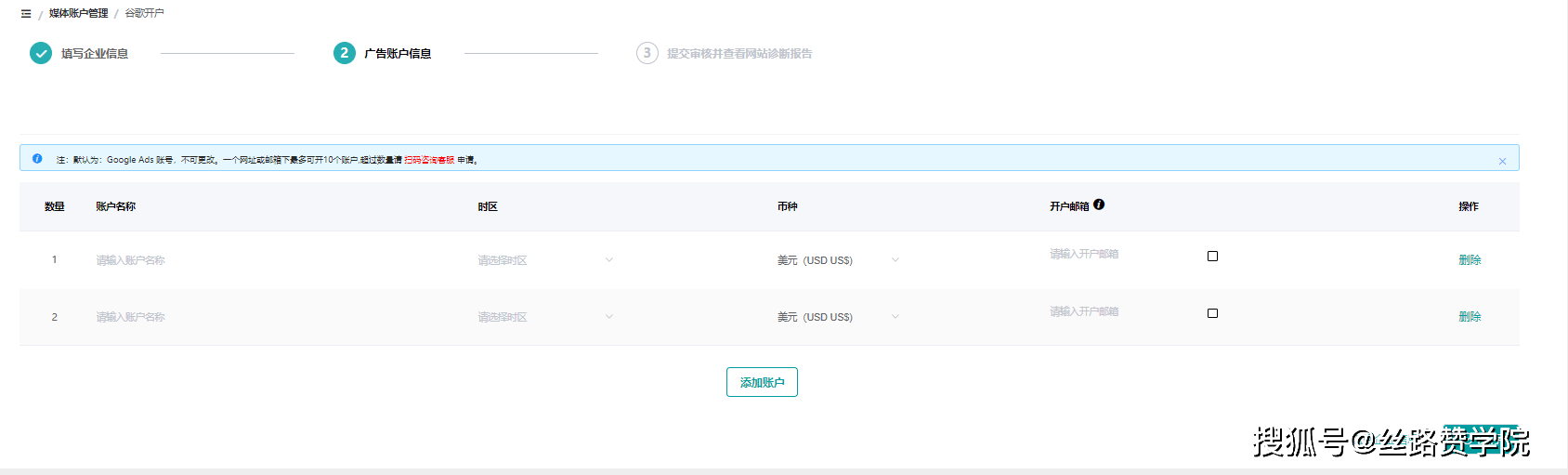Open the red 扫码咨询客服 link
The height and width of the screenshot is (475, 1568).
429,160
